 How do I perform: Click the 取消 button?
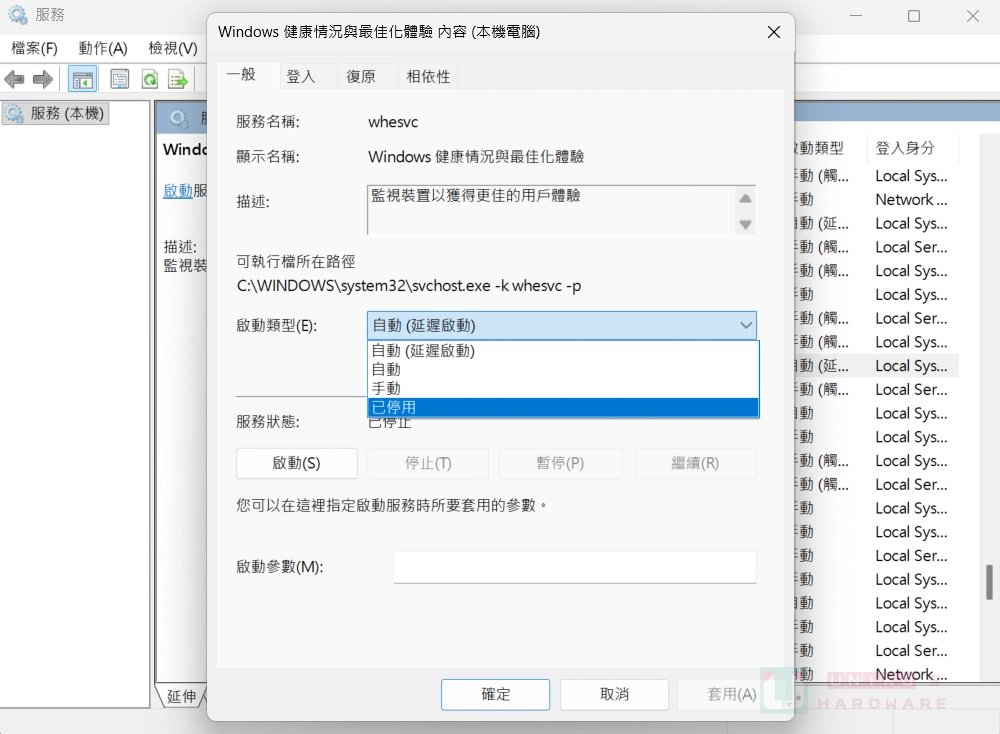(x=614, y=694)
